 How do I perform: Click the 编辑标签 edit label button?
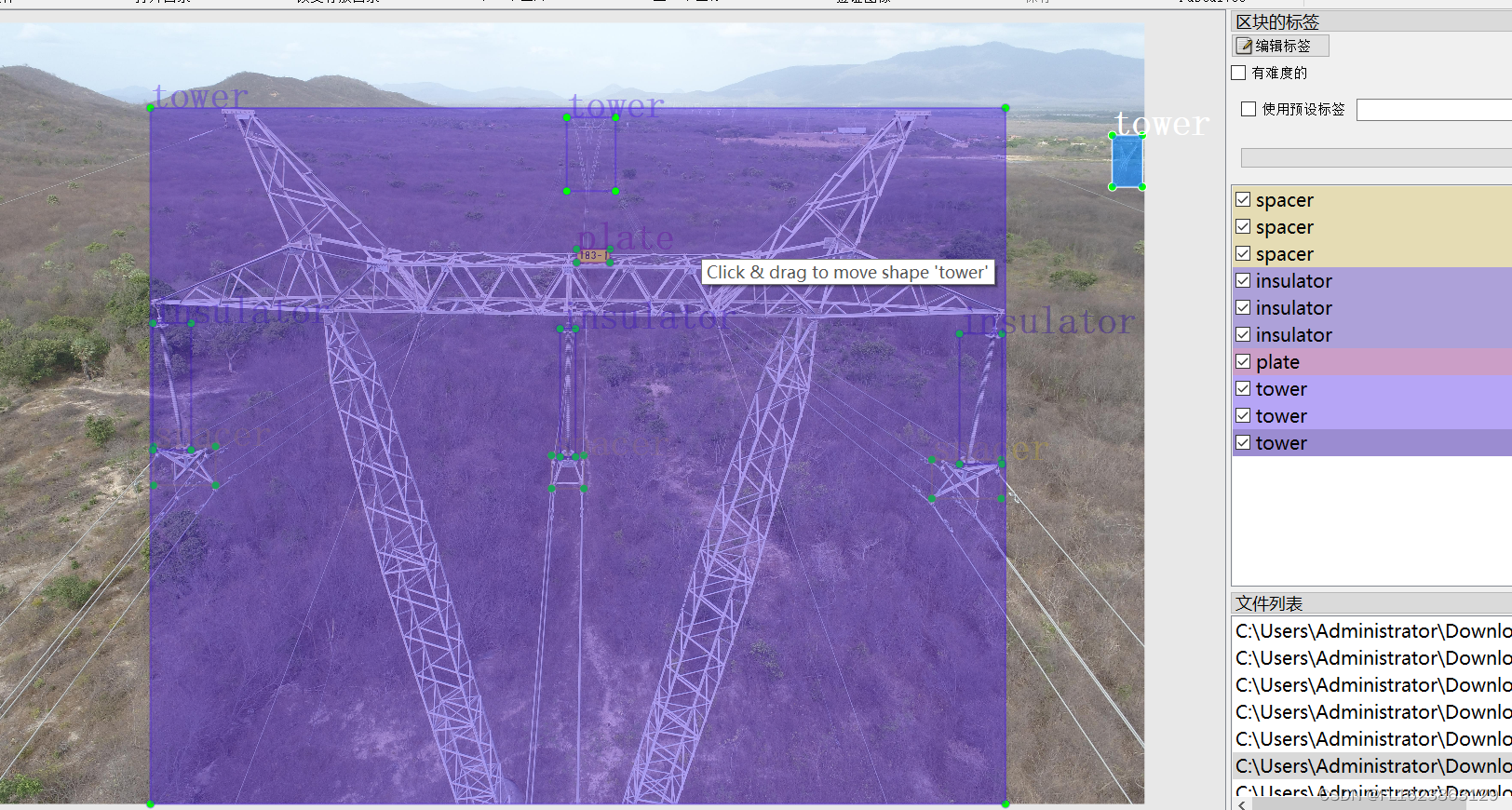pos(1281,46)
